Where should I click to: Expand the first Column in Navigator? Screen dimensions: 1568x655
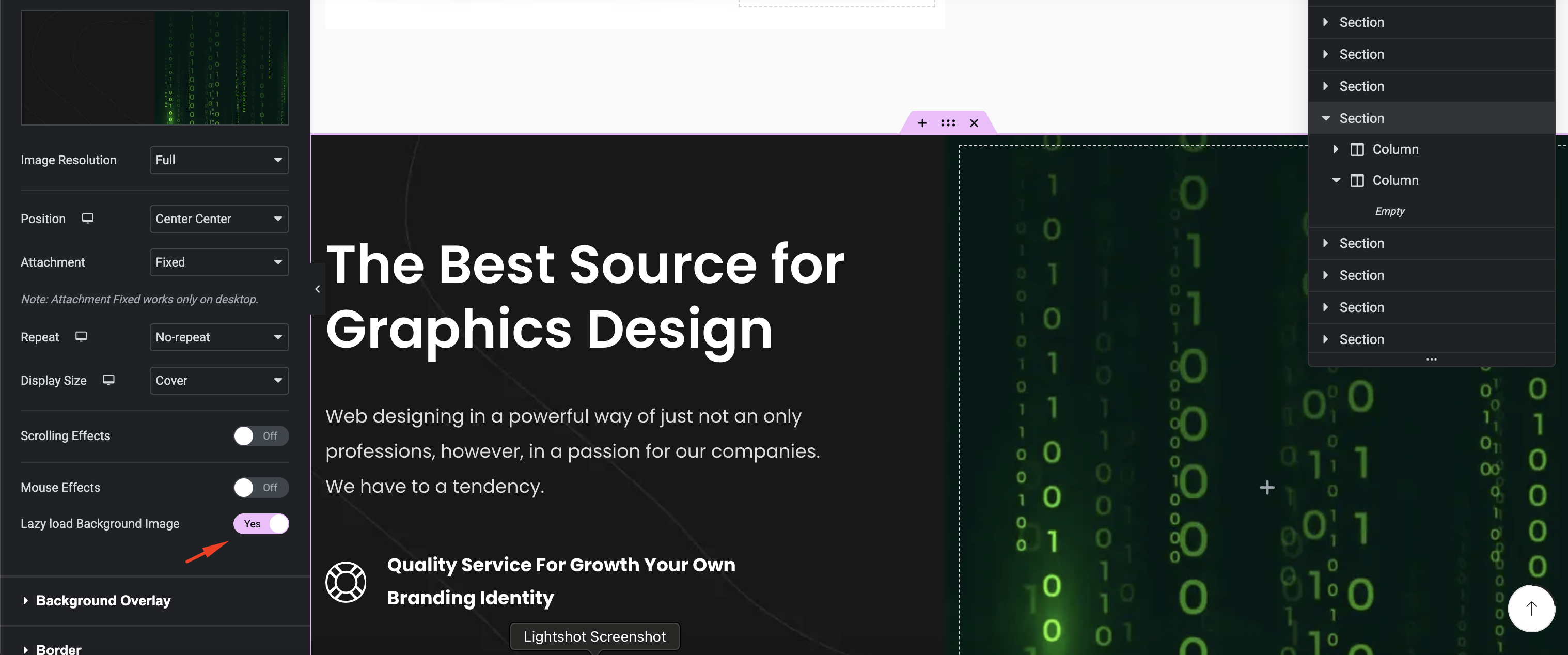[1336, 149]
